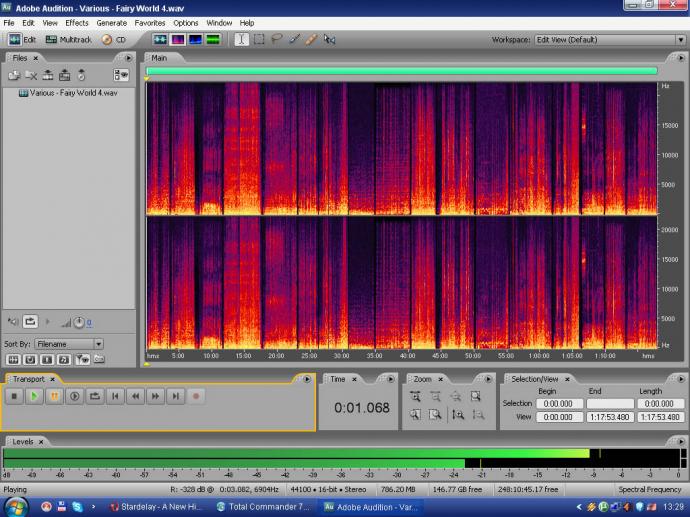690x517 pixels.
Task: Click Selection Begin time field
Action: [559, 403]
